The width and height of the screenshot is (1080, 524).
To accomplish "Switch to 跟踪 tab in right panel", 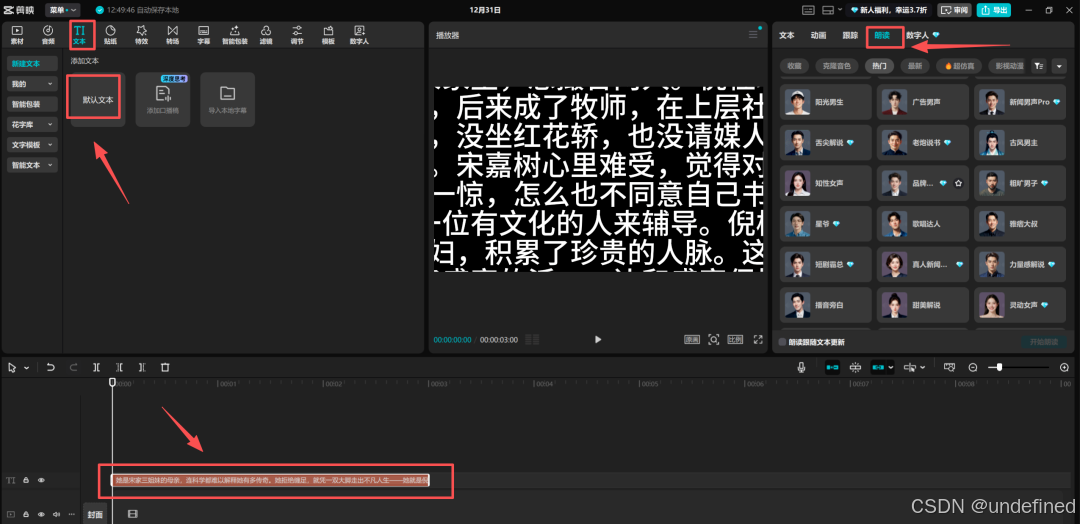I will (x=851, y=35).
